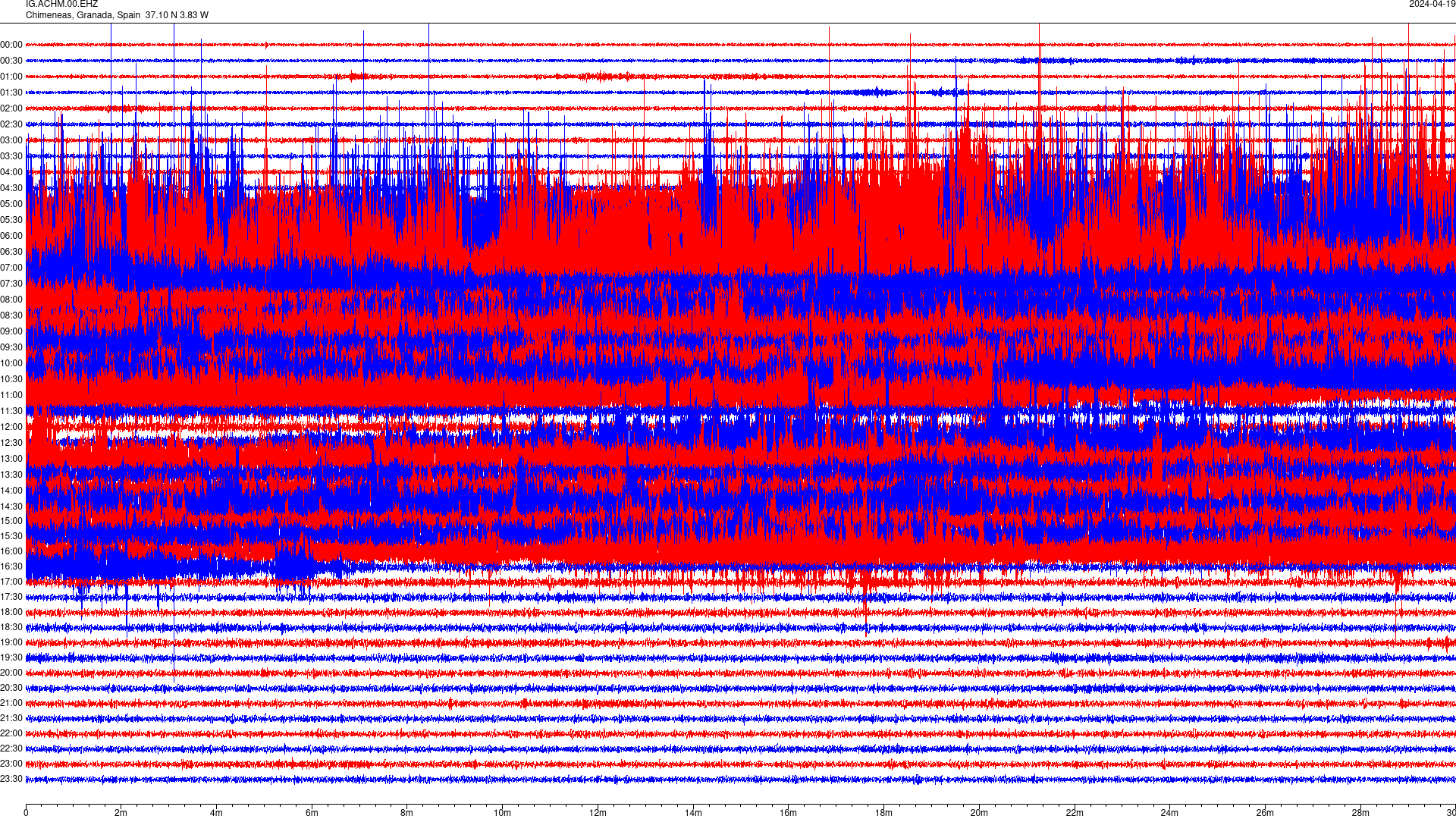1456x819 pixels.
Task: Click the 23:00 time row label
Action: click(x=11, y=764)
